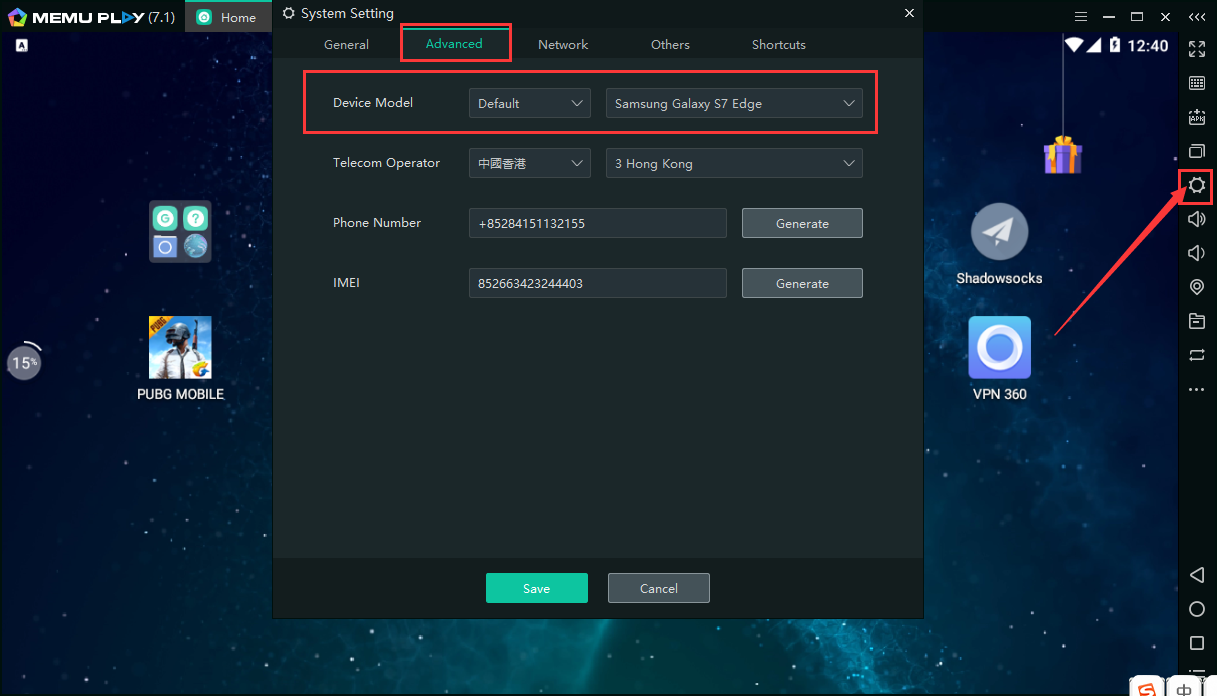The height and width of the screenshot is (696, 1217).
Task: Launch the PUBG MOBILE app
Action: click(x=180, y=348)
